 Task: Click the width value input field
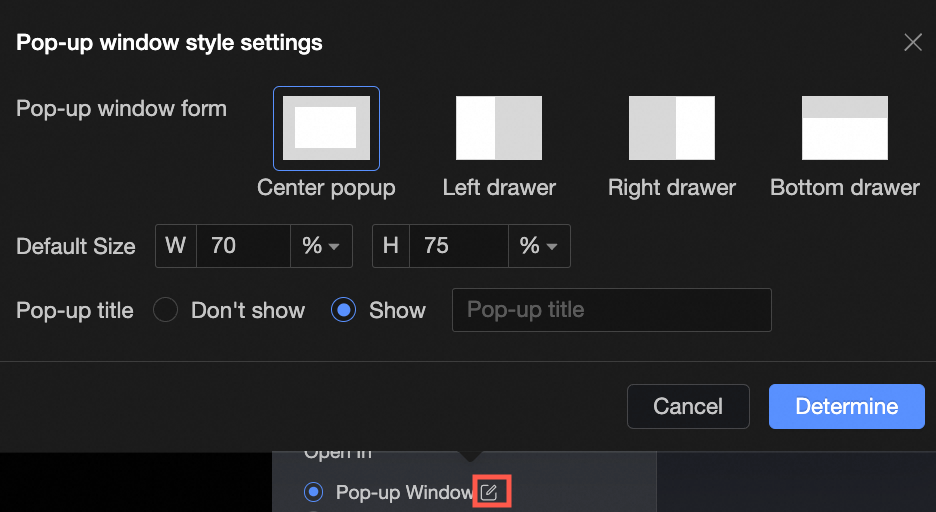[243, 246]
